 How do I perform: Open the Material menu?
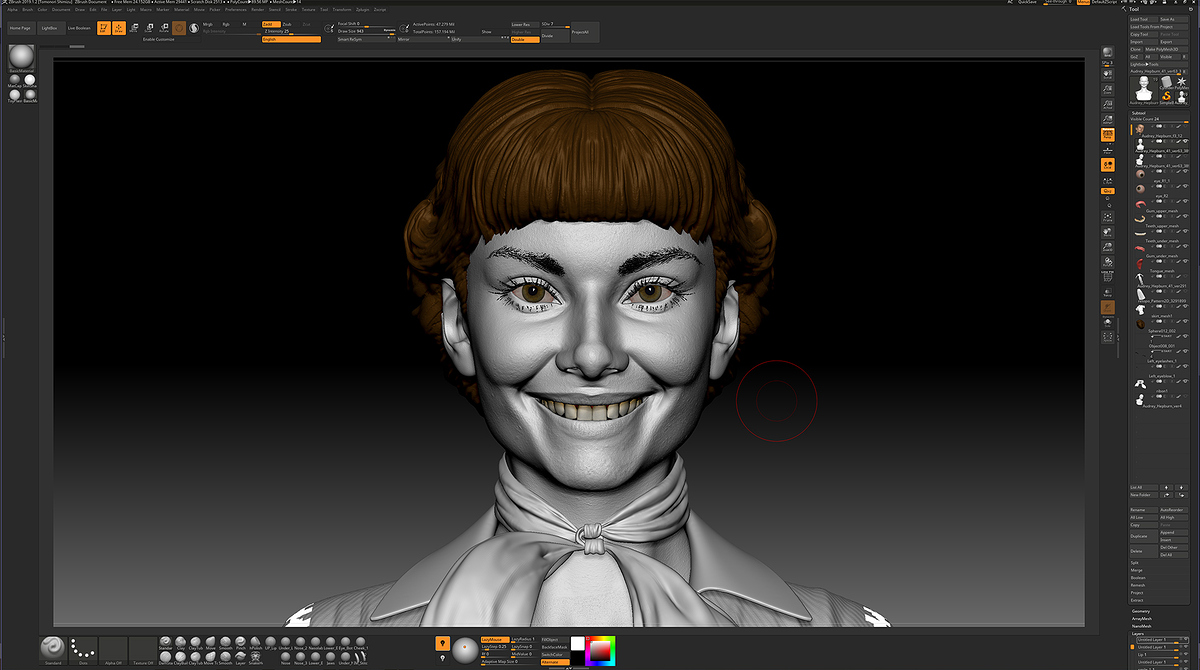coord(182,10)
